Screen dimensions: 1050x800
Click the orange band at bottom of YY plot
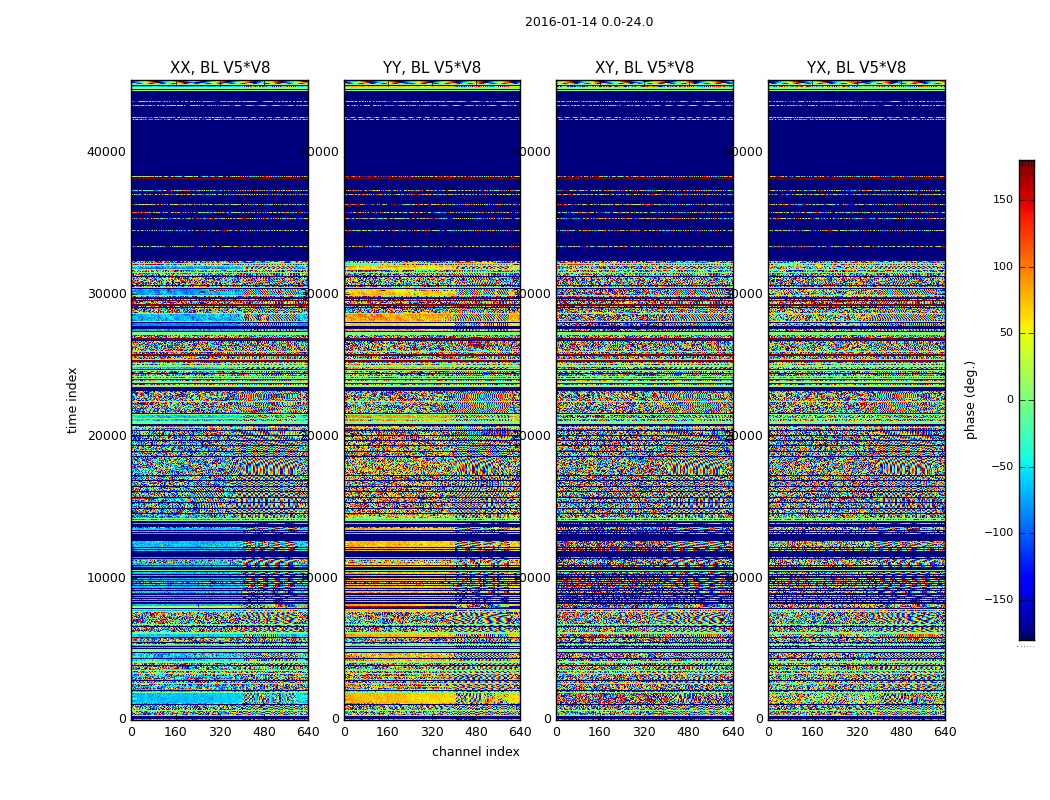tap(400, 698)
